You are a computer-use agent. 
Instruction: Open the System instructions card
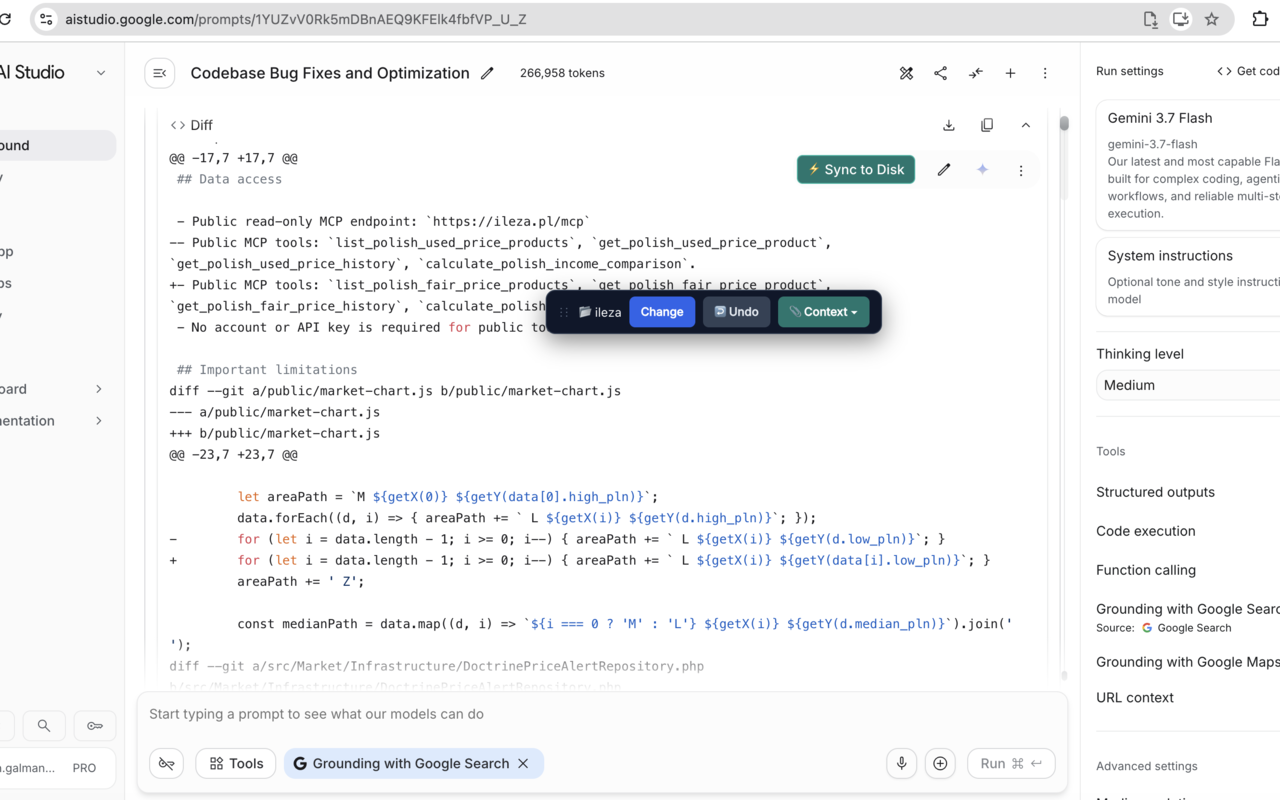[x=1188, y=276]
